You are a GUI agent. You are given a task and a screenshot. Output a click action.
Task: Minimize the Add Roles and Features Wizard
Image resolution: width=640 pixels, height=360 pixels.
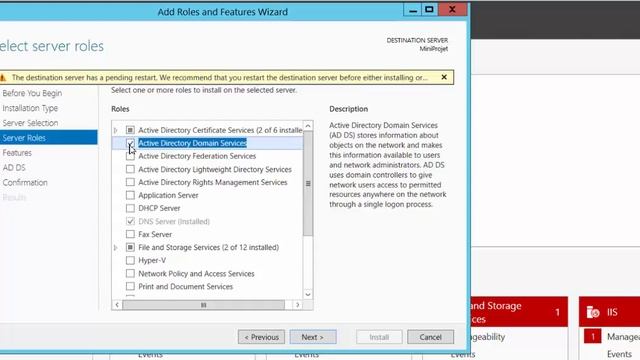[413, 10]
